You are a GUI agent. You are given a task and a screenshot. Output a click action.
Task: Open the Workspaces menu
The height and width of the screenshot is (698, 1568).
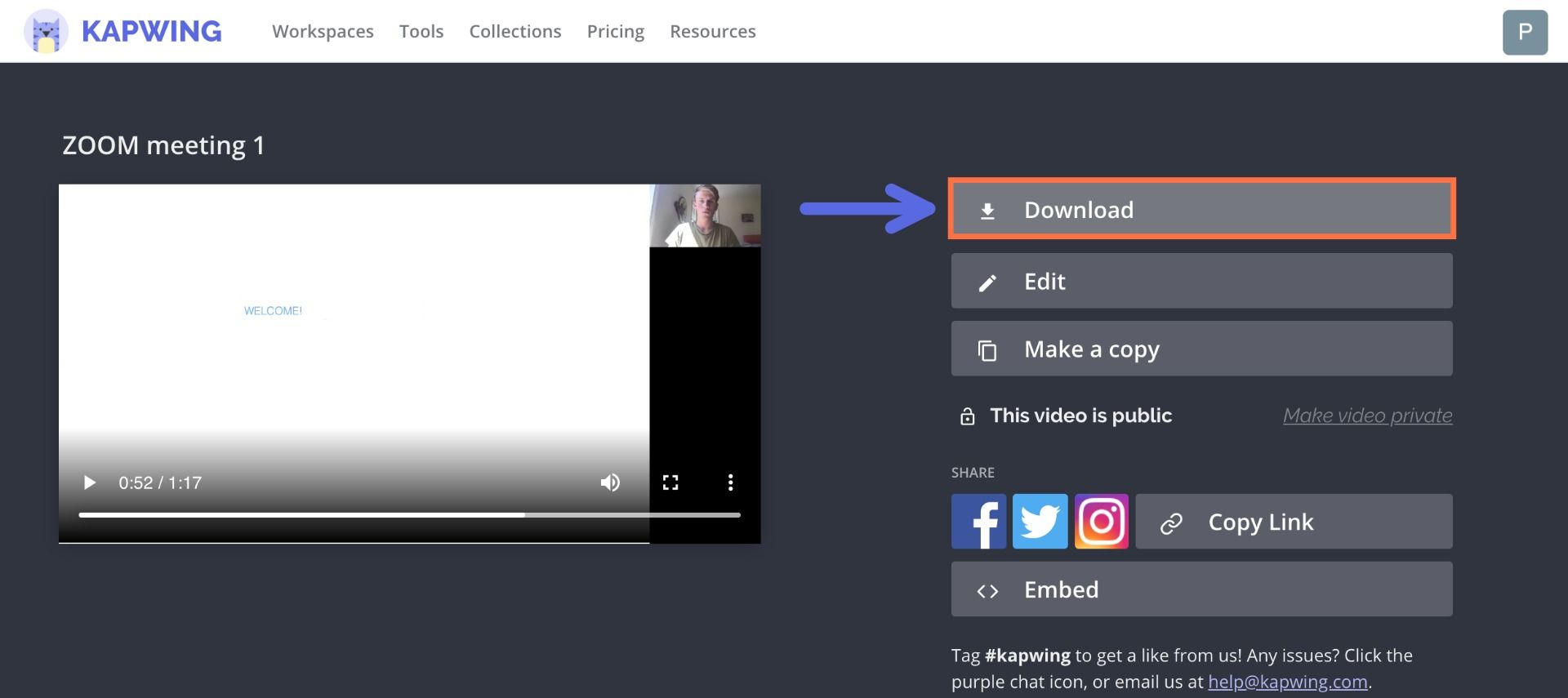click(x=323, y=32)
